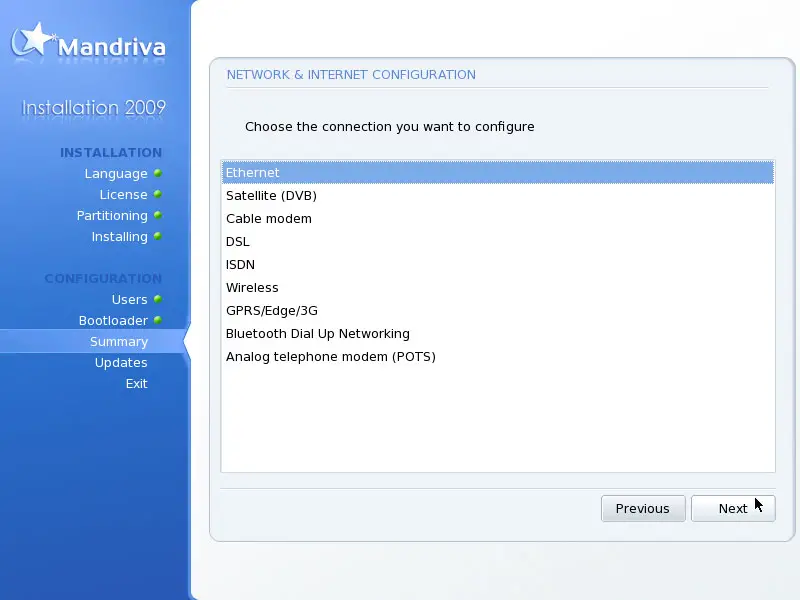Click the Exit step label
Viewport: 800px width, 600px height.
point(137,383)
